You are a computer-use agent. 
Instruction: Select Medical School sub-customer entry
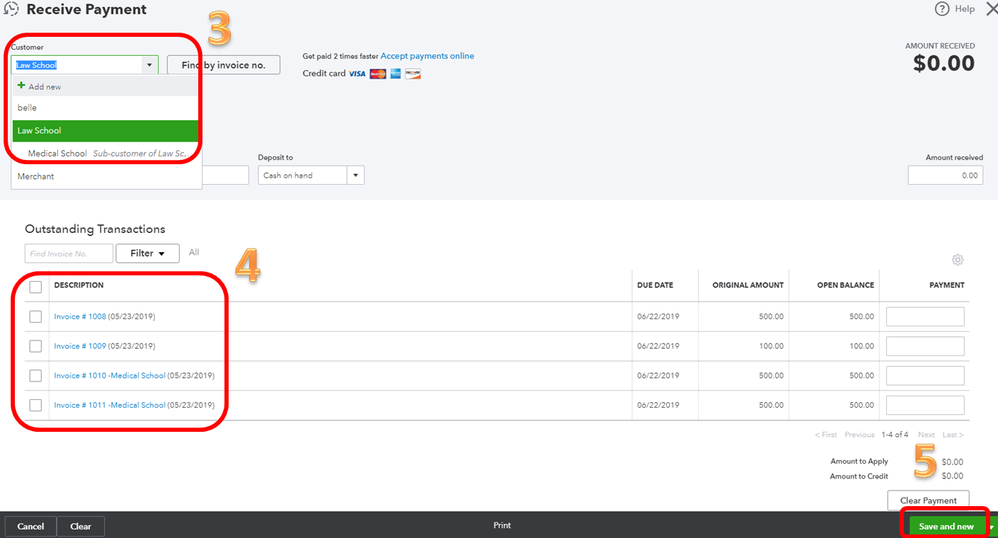(x=105, y=153)
